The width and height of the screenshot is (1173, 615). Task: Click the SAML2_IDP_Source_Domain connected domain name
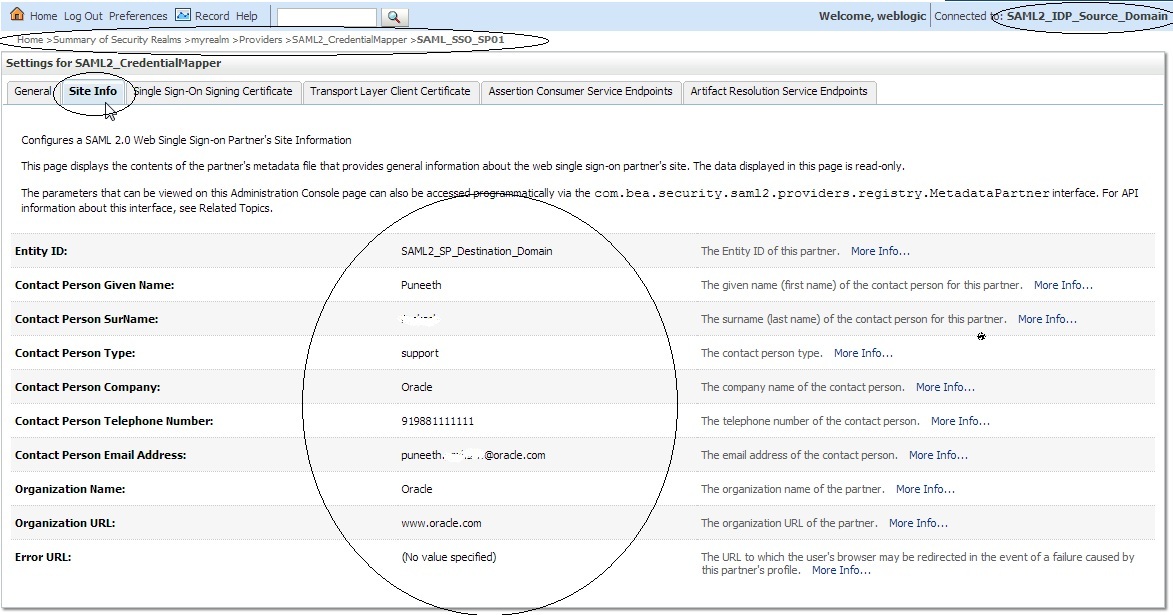click(1087, 16)
